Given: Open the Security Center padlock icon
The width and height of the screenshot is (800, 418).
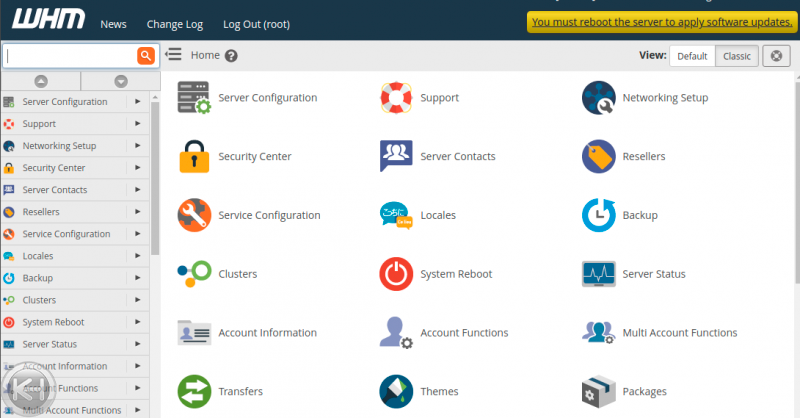Looking at the screenshot, I should click(194, 156).
